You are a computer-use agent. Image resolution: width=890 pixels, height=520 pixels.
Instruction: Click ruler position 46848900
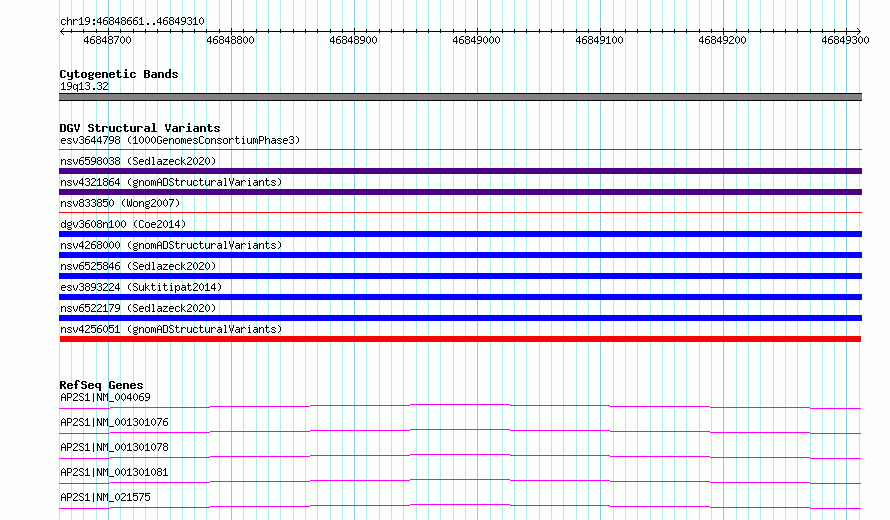pos(354,40)
